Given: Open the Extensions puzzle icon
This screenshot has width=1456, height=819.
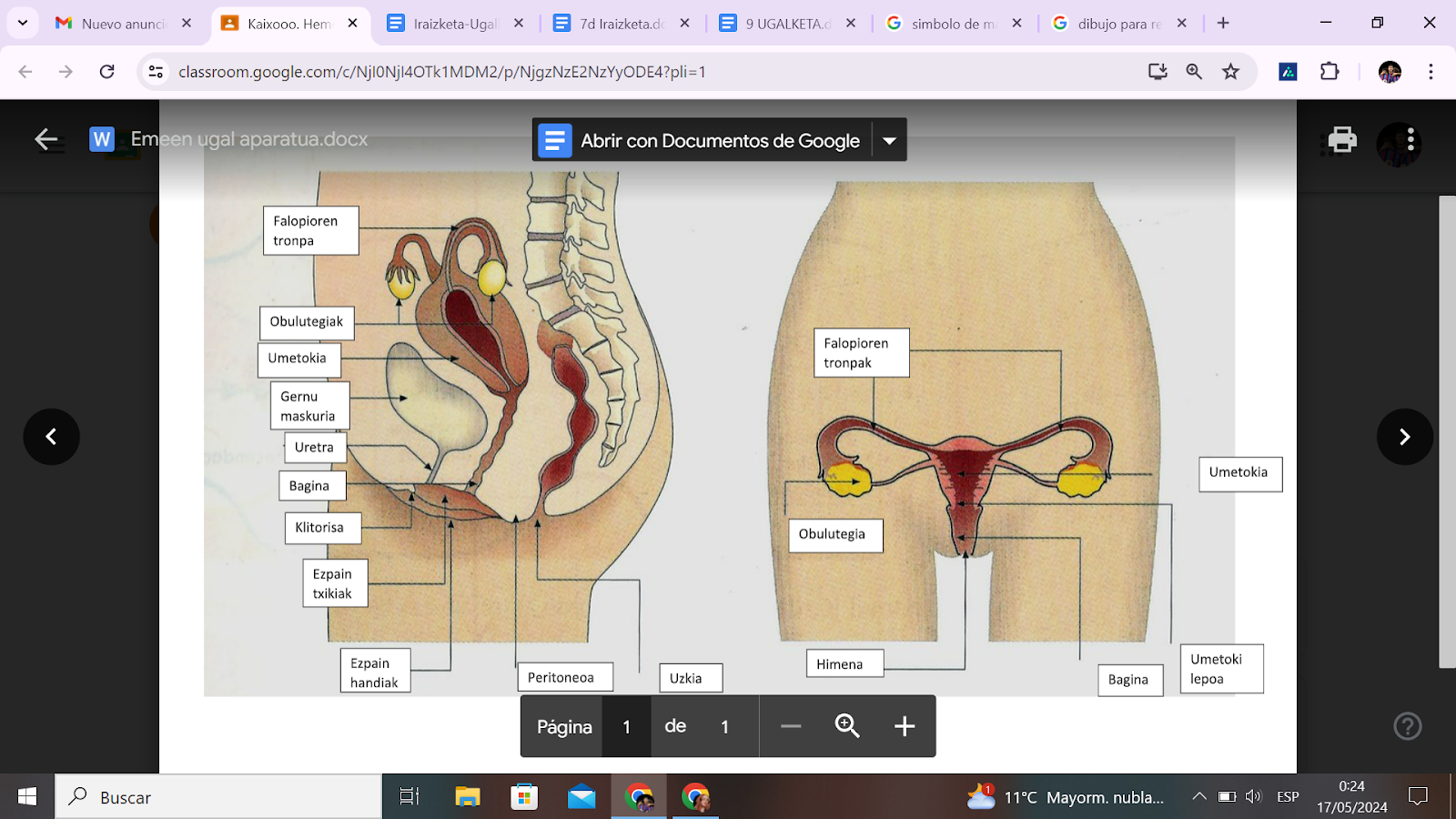Looking at the screenshot, I should pyautogui.click(x=1330, y=72).
